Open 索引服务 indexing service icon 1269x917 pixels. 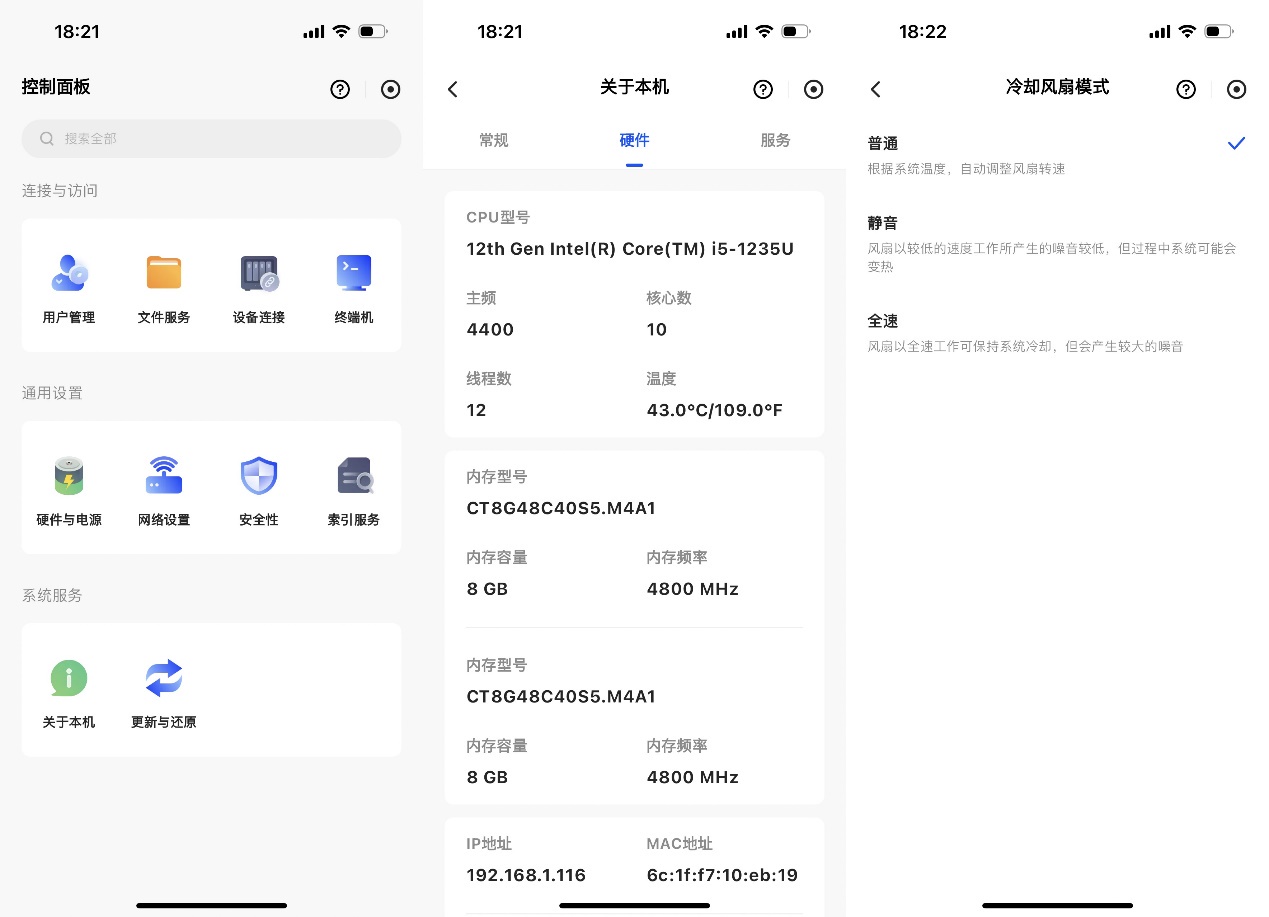(x=353, y=477)
